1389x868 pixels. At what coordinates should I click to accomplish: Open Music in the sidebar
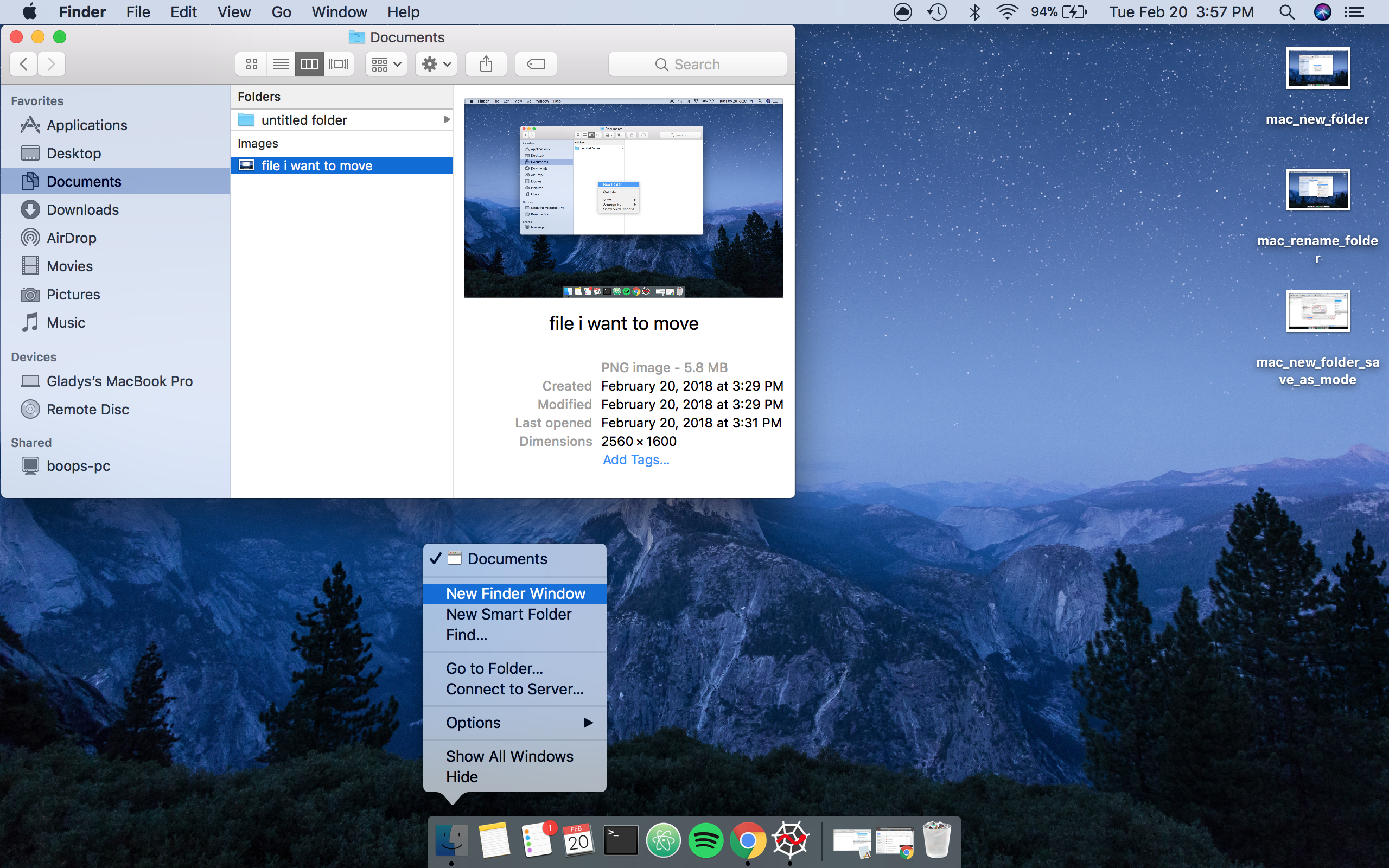pyautogui.click(x=116, y=322)
